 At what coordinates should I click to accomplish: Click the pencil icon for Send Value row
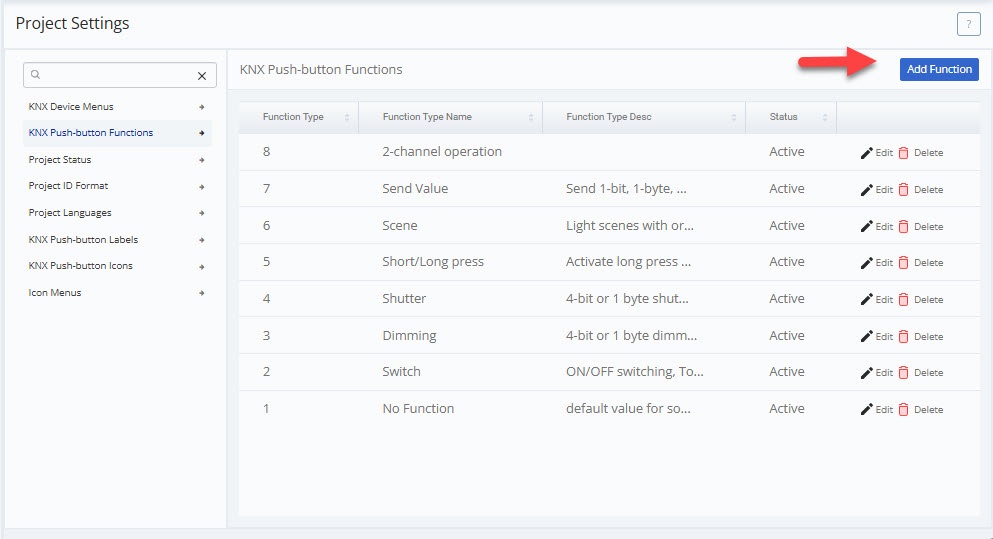coord(866,189)
